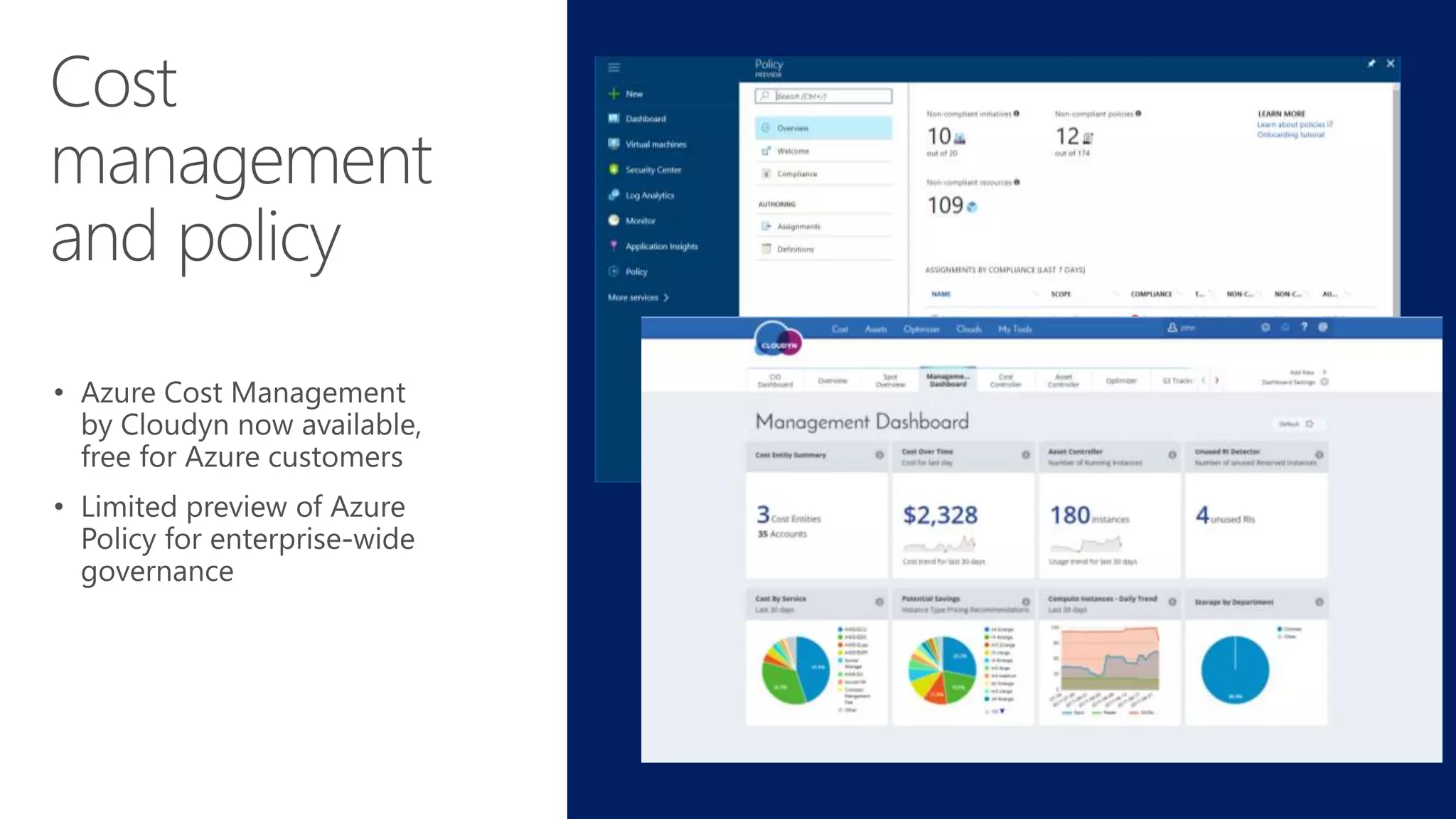The width and height of the screenshot is (1456, 819).
Task: Pin the Policy blade
Action: click(x=1371, y=64)
